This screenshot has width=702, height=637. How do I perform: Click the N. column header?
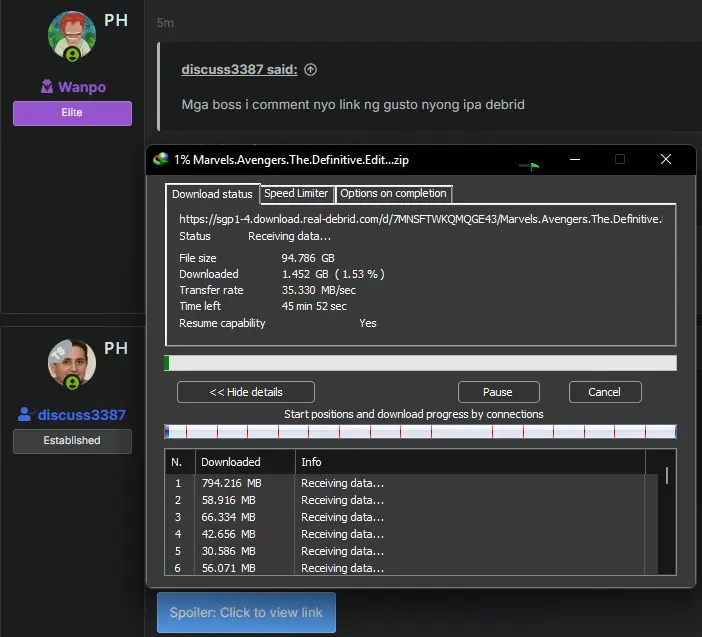coord(180,462)
